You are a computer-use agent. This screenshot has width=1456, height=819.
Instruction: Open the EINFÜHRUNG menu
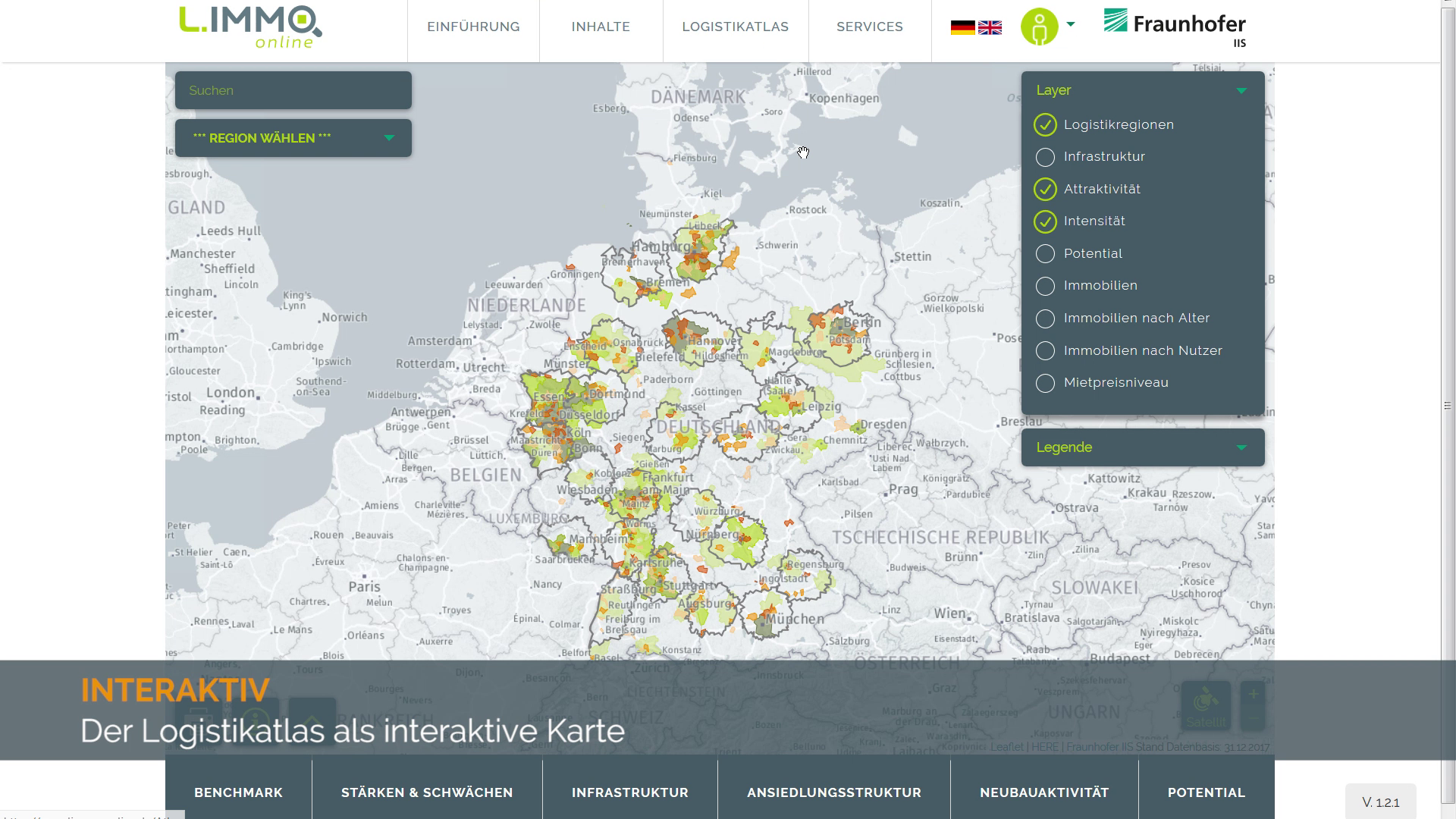tap(473, 27)
